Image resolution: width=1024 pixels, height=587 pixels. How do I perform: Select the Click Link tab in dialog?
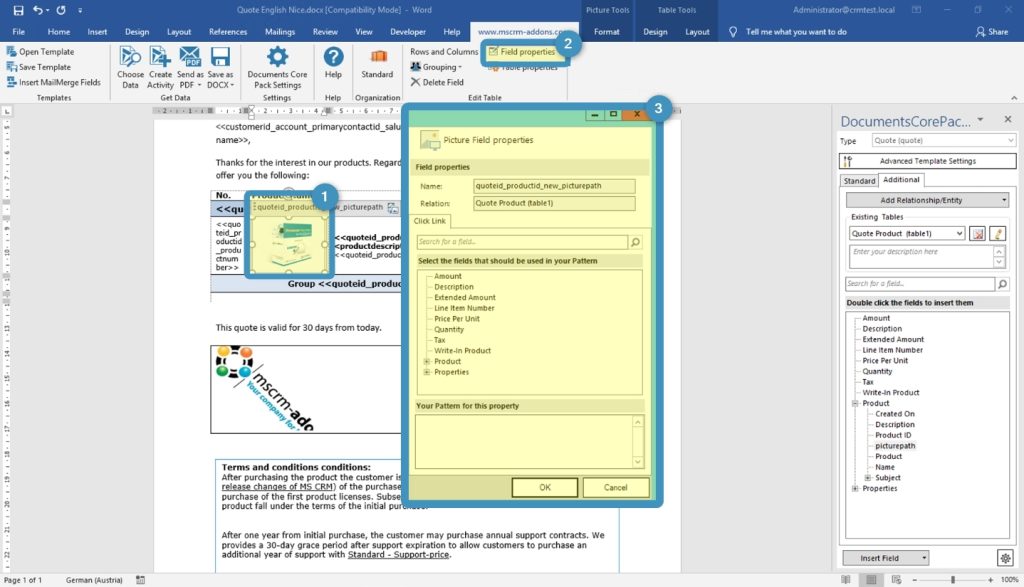(x=430, y=221)
